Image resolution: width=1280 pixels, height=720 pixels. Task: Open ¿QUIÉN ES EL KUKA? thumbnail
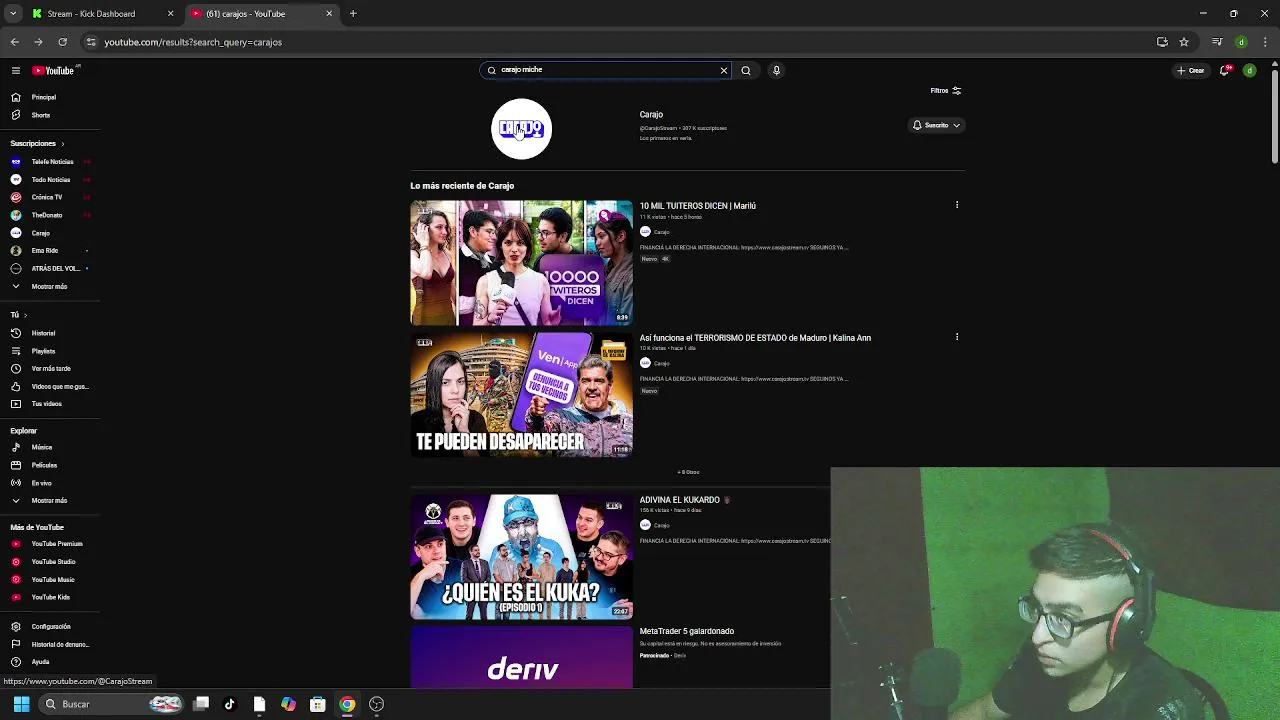[x=521, y=557]
